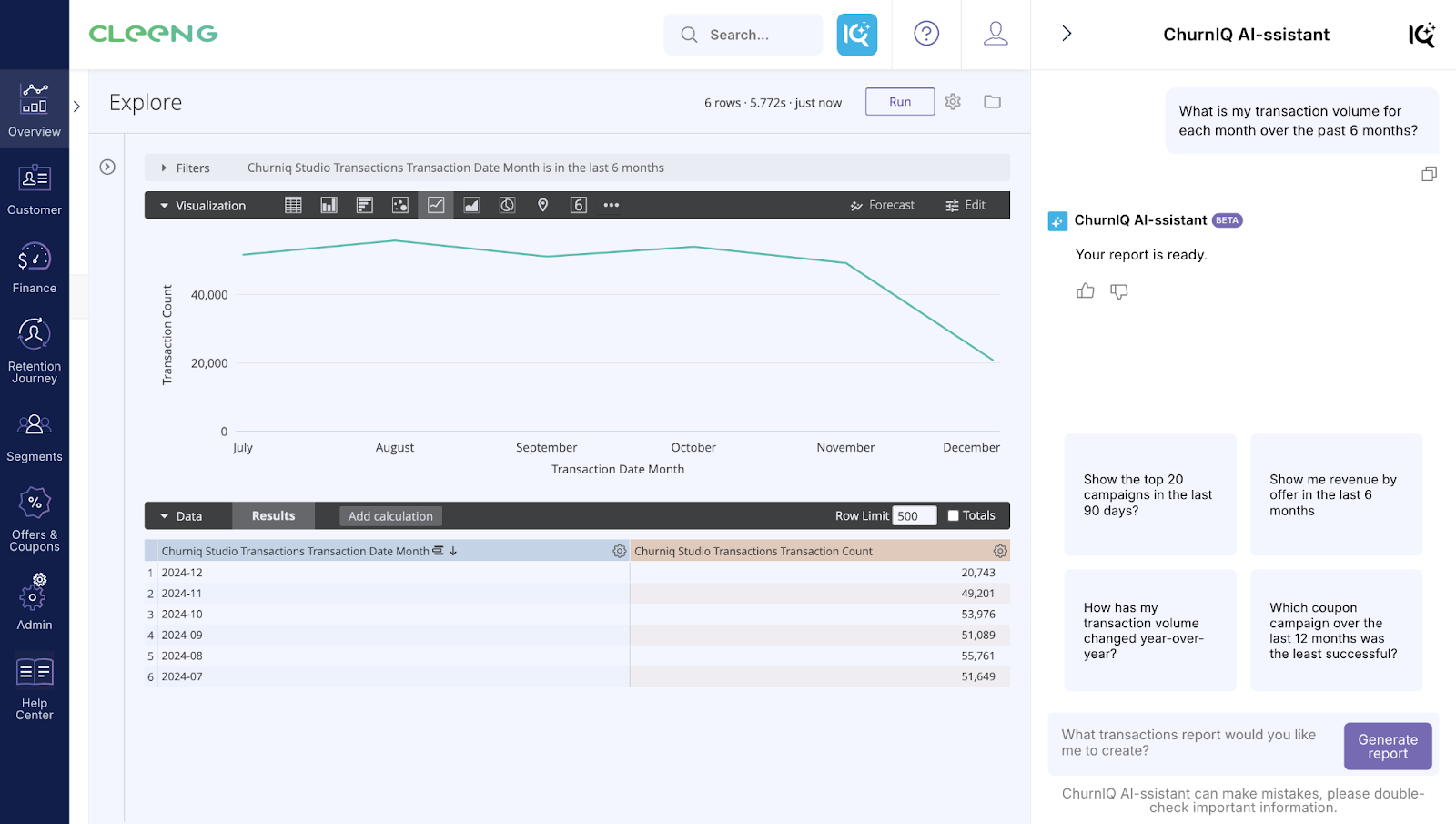Viewport: 1456px width, 824px height.
Task: Give thumbs up to the assistant reply
Action: [1085, 291]
